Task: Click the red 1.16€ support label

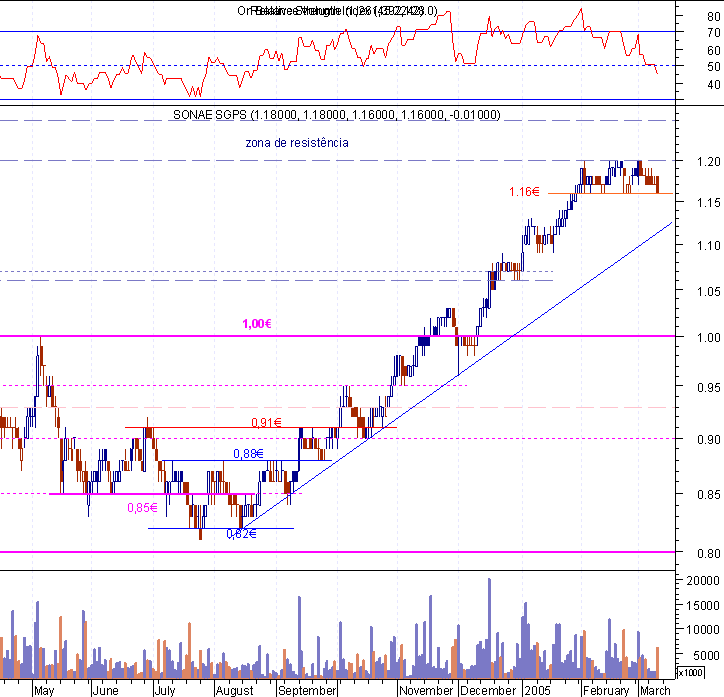Action: pos(524,192)
